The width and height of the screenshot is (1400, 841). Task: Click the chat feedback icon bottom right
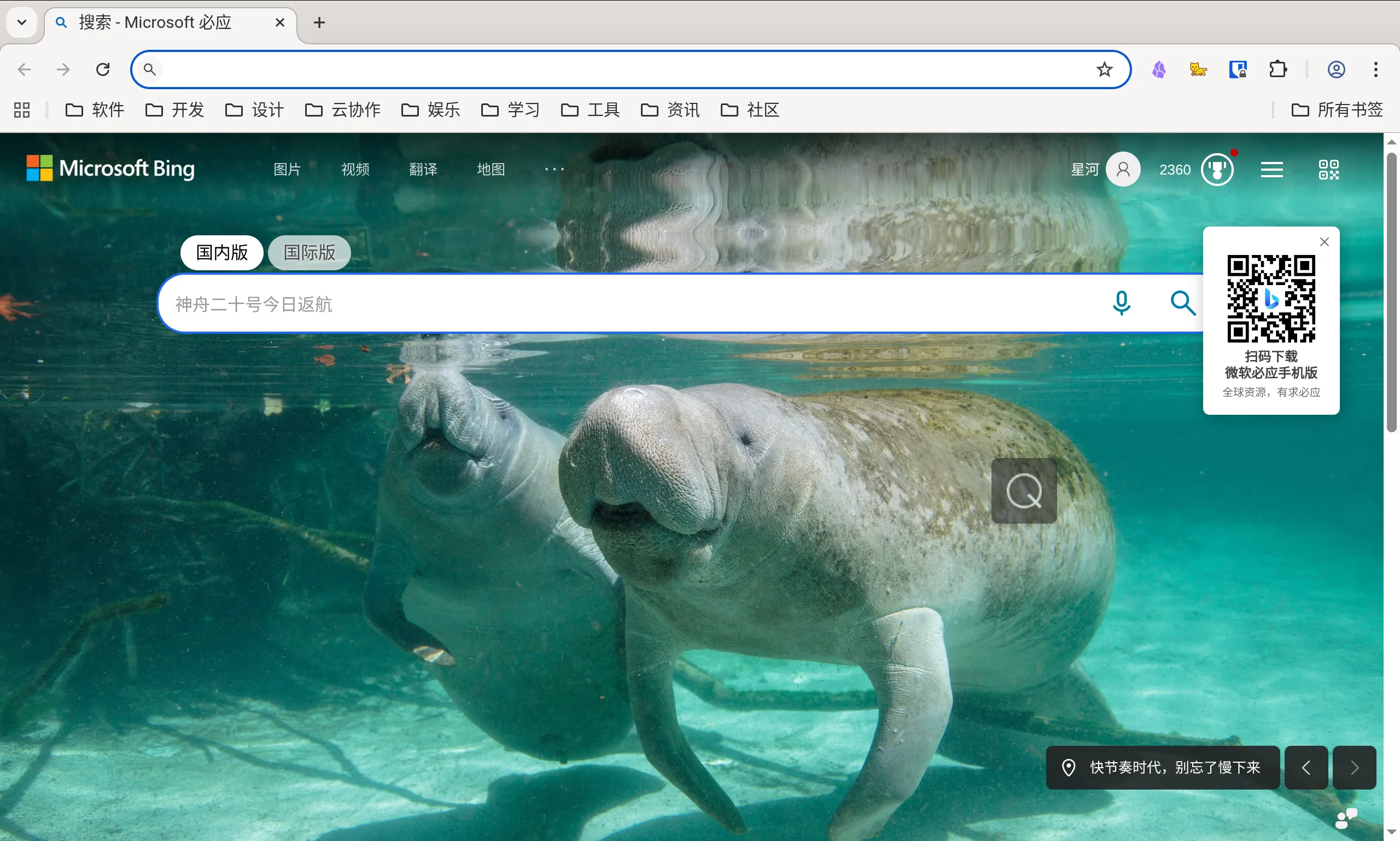tap(1346, 818)
